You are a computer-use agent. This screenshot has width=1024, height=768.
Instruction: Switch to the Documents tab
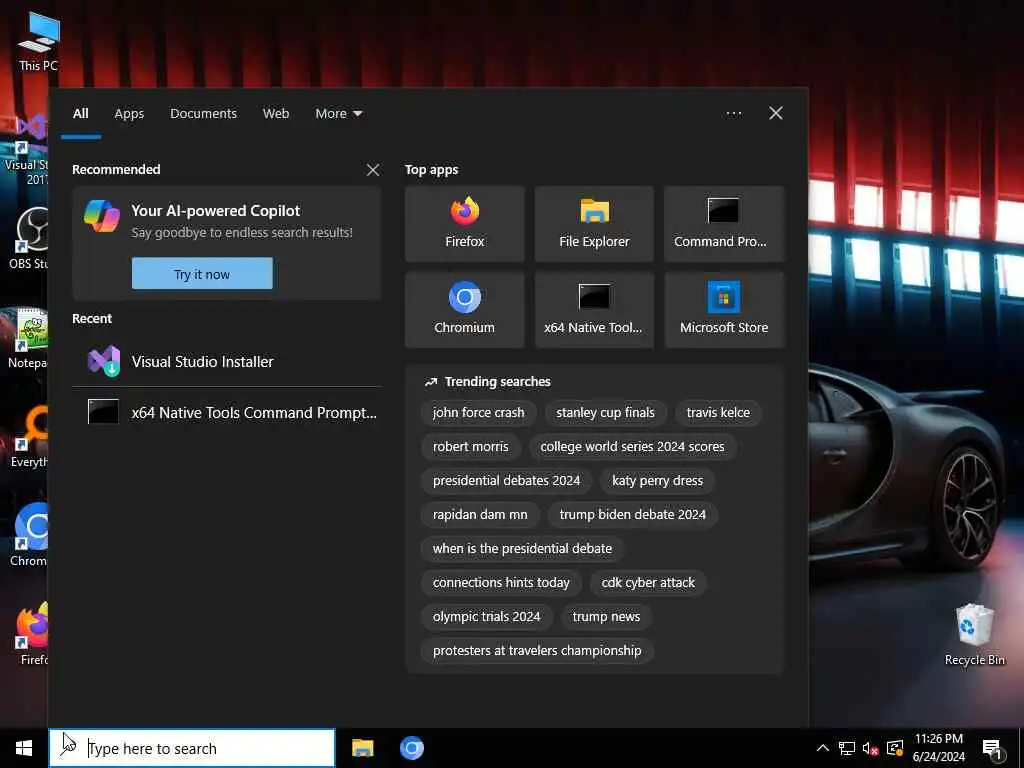click(x=203, y=113)
